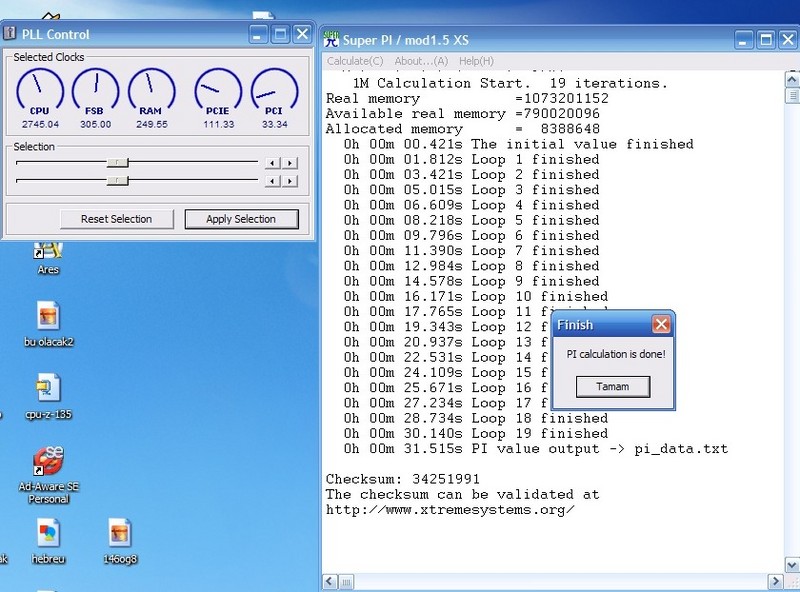Screen dimensions: 800x592
Task: Click the upper Selection slider thumb
Action: pyautogui.click(x=117, y=162)
